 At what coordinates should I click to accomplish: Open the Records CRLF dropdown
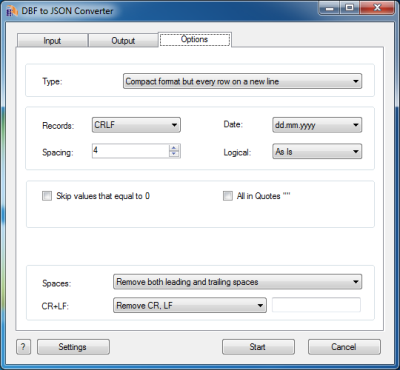pos(136,125)
